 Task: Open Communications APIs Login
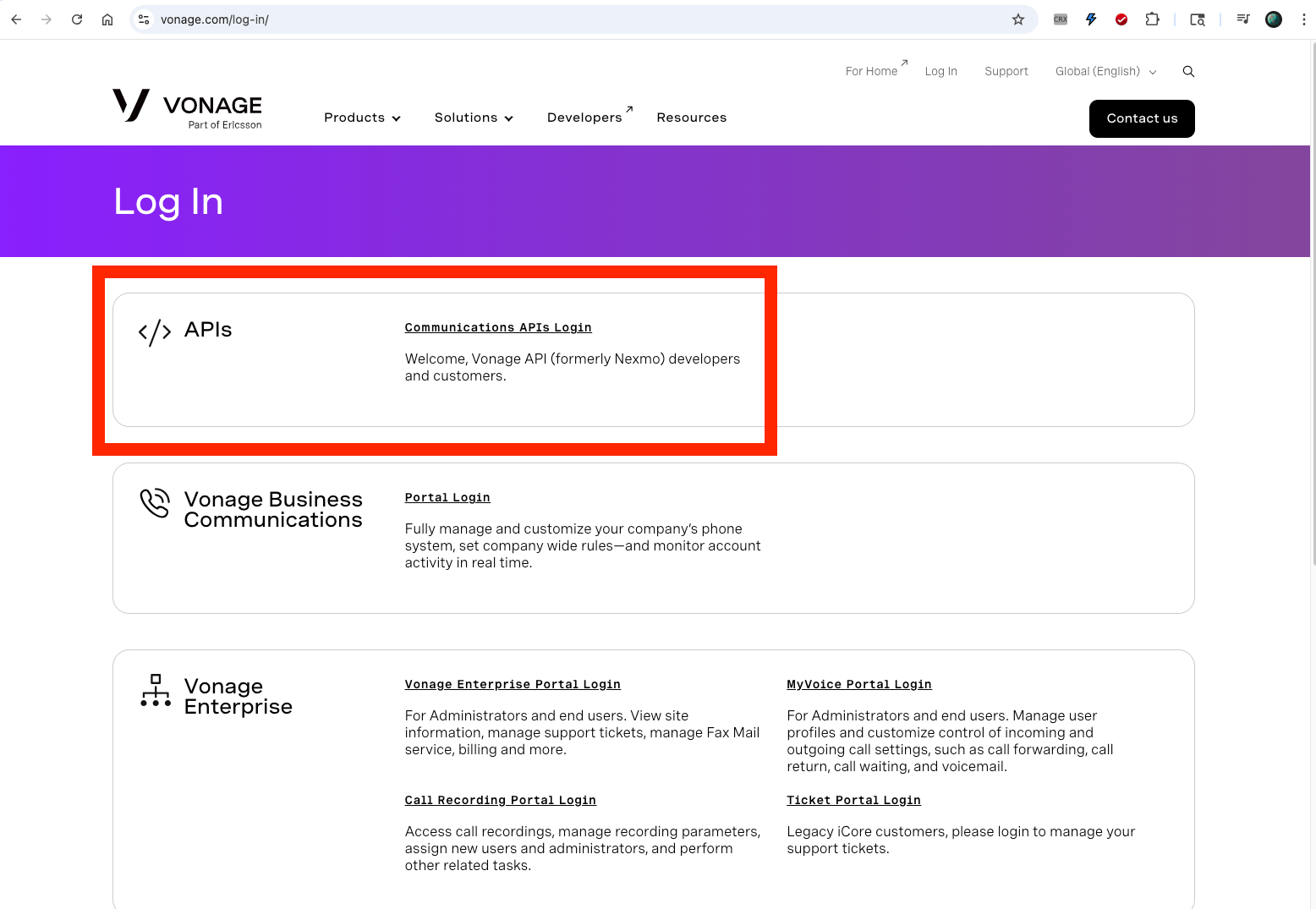click(498, 328)
